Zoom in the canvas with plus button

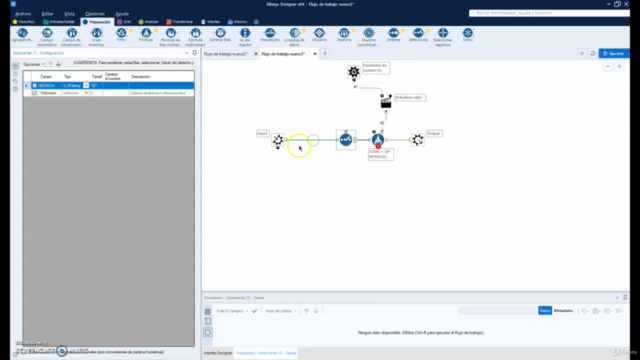point(619,67)
